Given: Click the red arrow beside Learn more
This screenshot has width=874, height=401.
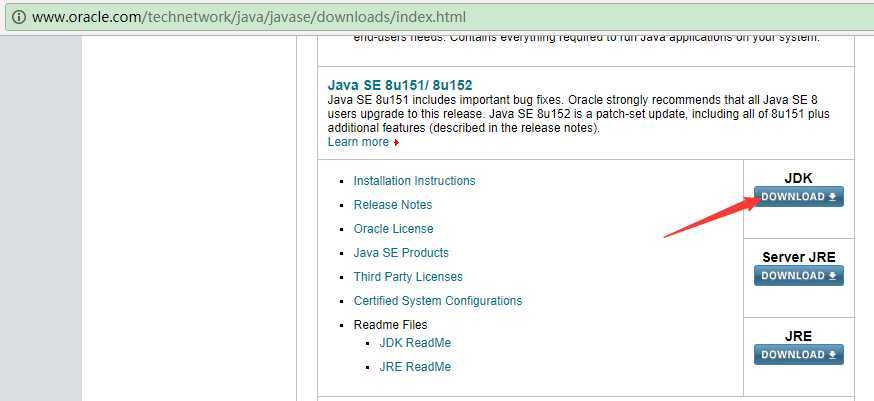Looking at the screenshot, I should click(x=396, y=143).
